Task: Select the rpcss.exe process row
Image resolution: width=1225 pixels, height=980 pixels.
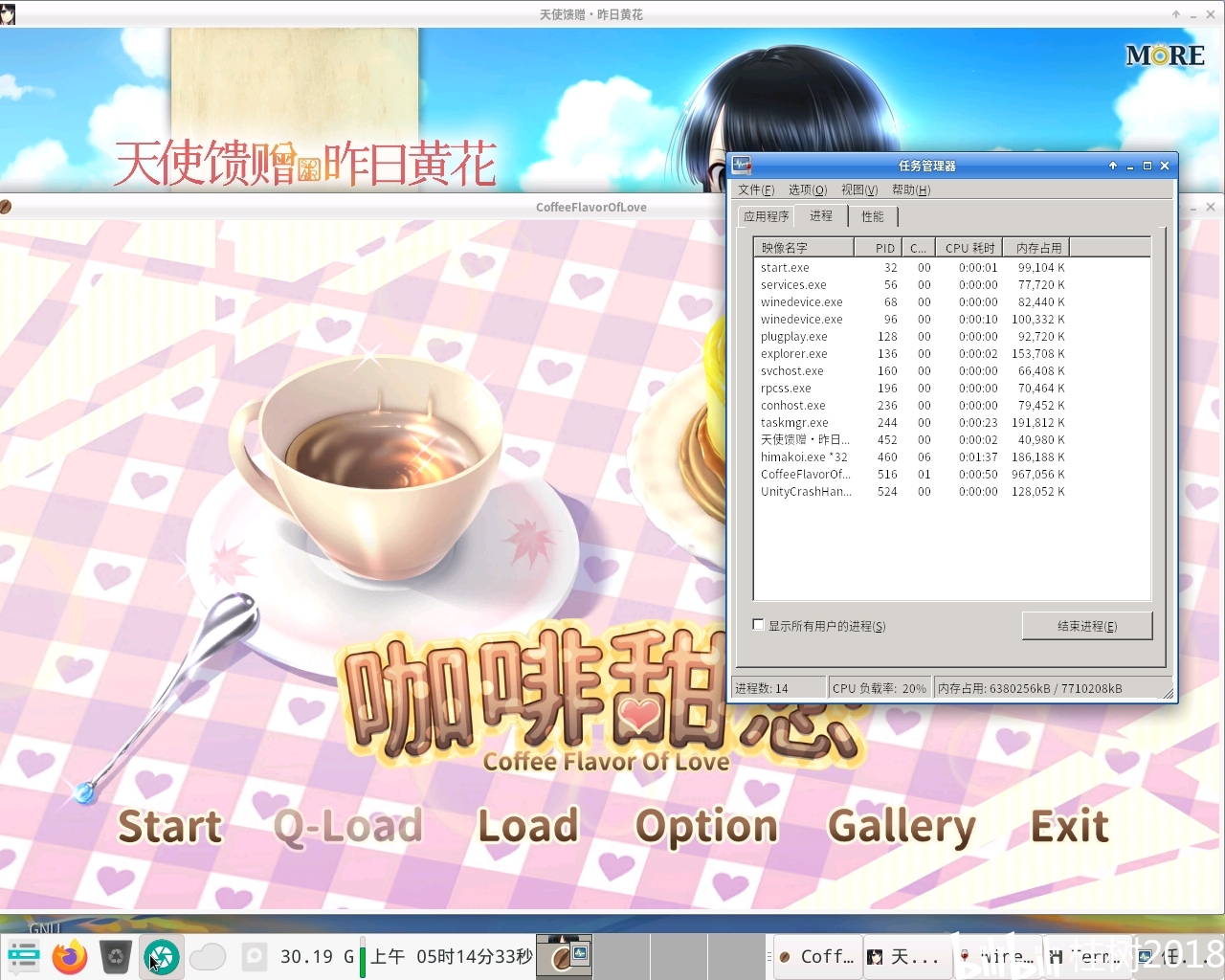Action: tap(912, 389)
